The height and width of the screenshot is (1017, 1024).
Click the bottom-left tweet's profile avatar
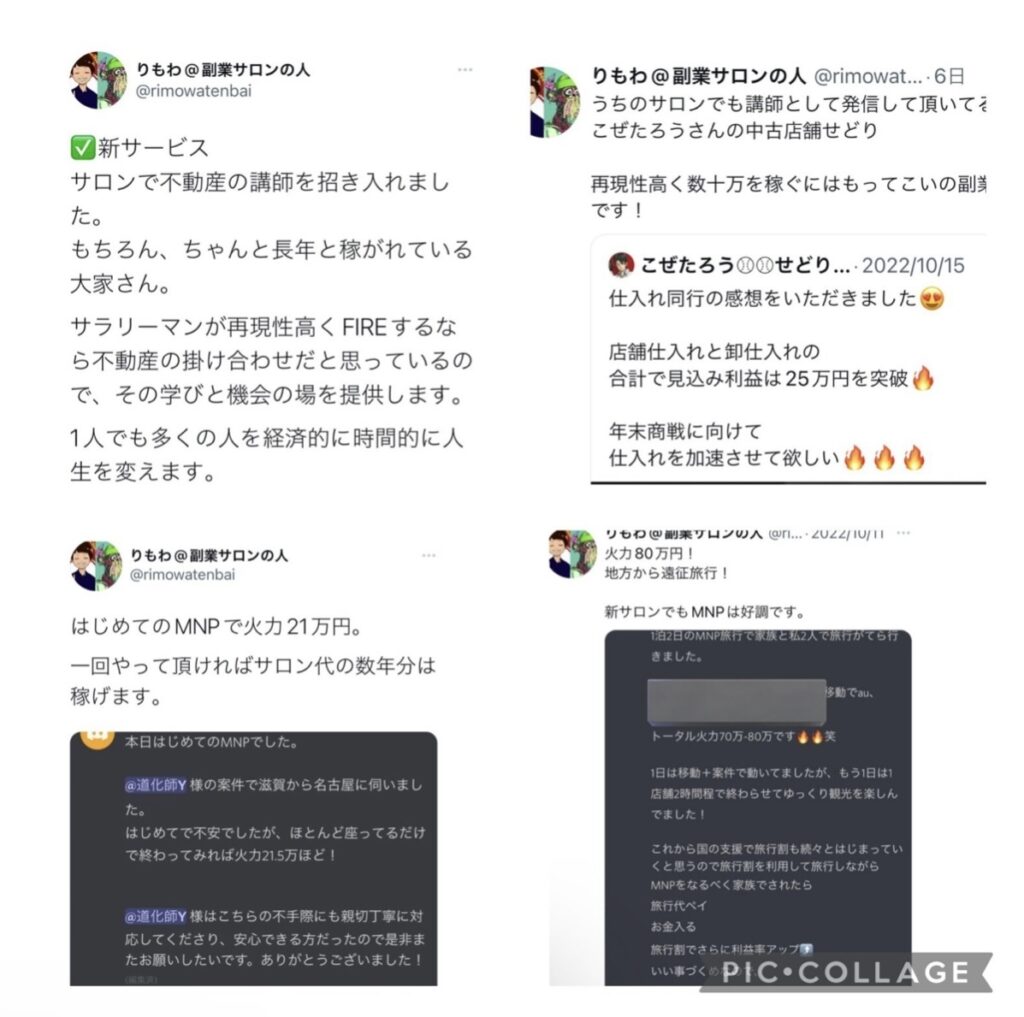click(x=96, y=566)
